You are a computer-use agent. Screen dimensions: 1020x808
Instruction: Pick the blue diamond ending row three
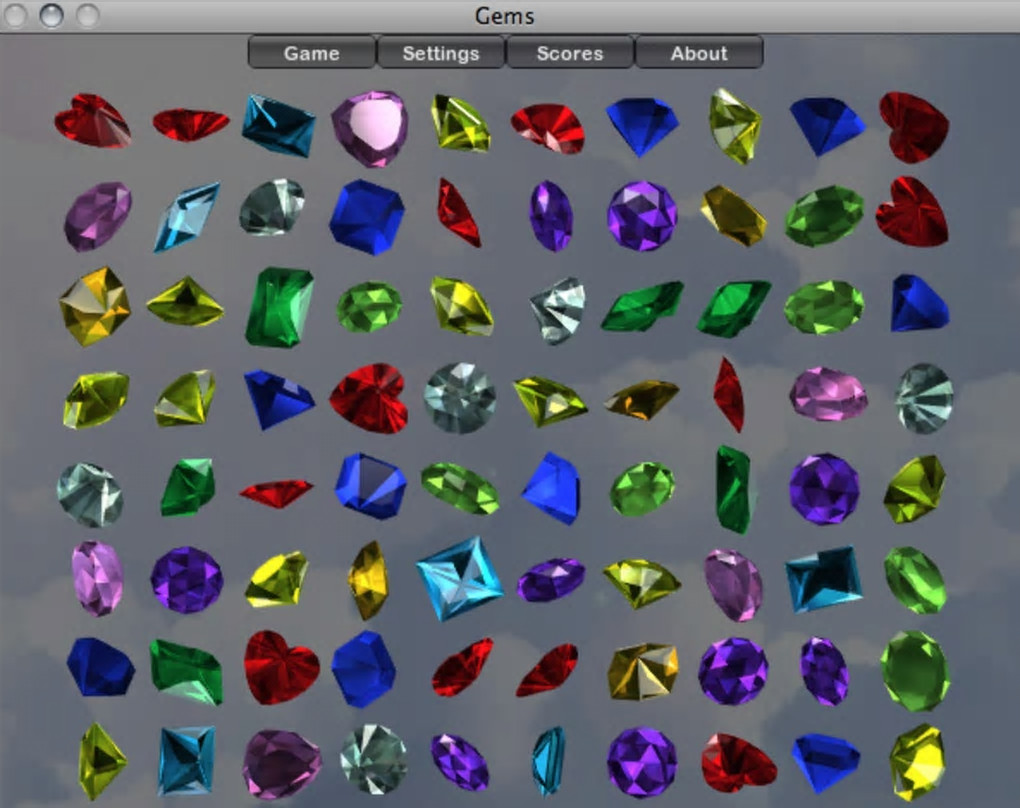point(920,303)
